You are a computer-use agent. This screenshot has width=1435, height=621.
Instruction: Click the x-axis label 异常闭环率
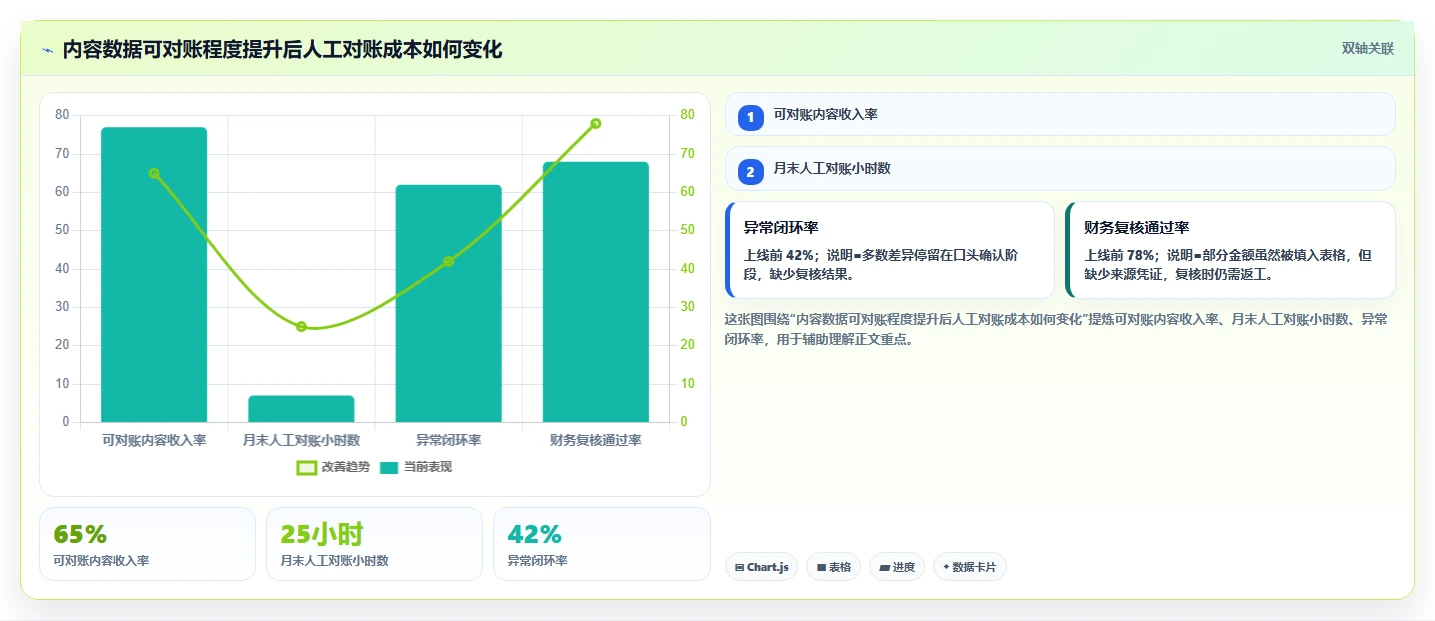[448, 440]
